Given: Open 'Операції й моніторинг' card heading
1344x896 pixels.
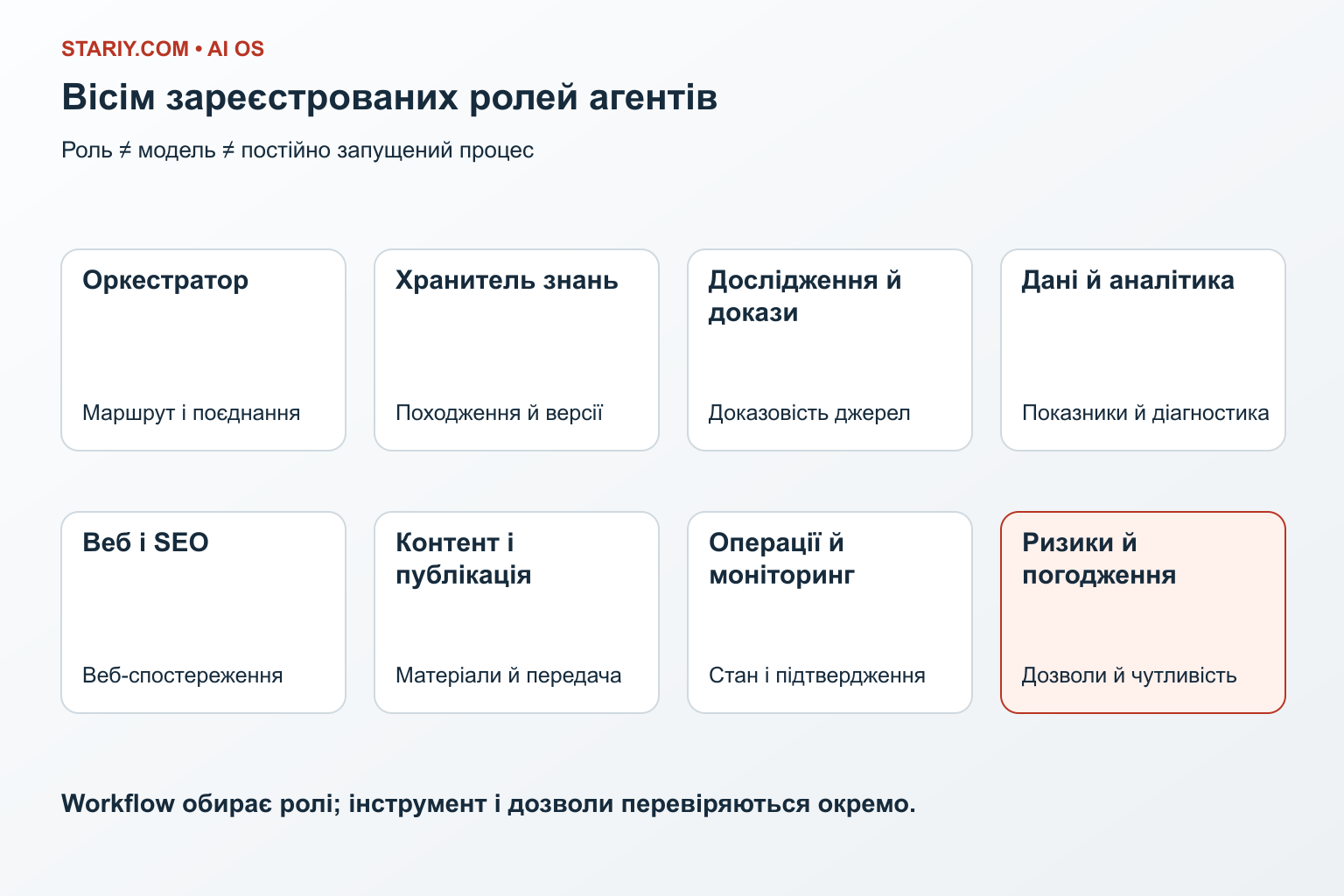Looking at the screenshot, I should pyautogui.click(x=781, y=558).
